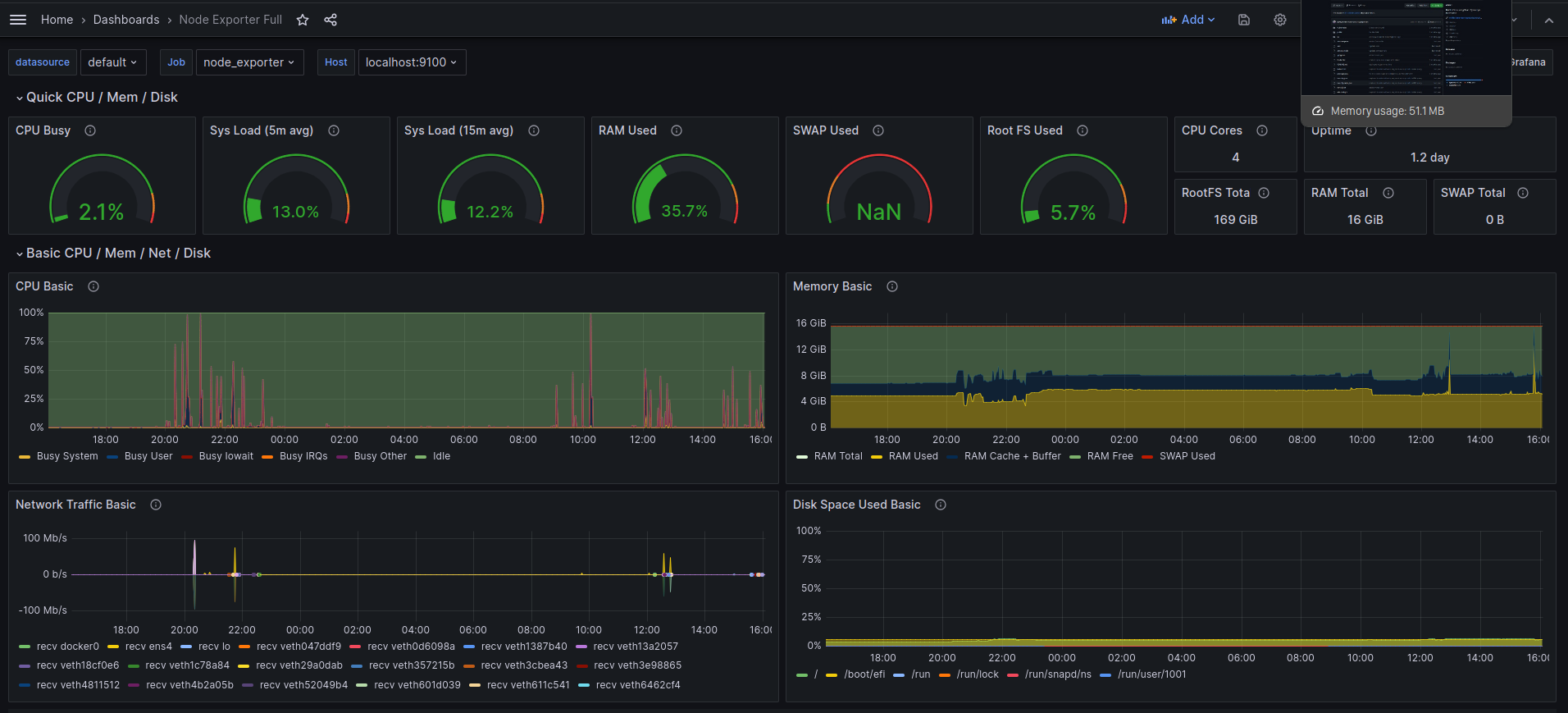This screenshot has height=713, width=1568.
Task: Click the SWAP Total info icon
Action: coord(1523,193)
